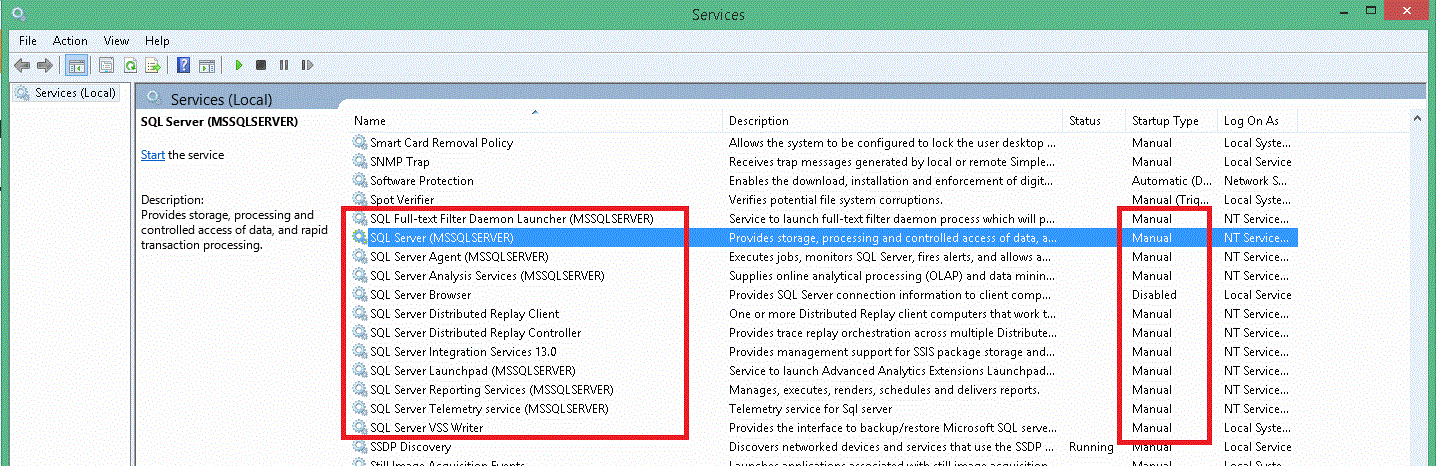The height and width of the screenshot is (466, 1436).
Task: Click description 'Verifies potential file system corruptions.'
Action: pyautogui.click(x=835, y=200)
